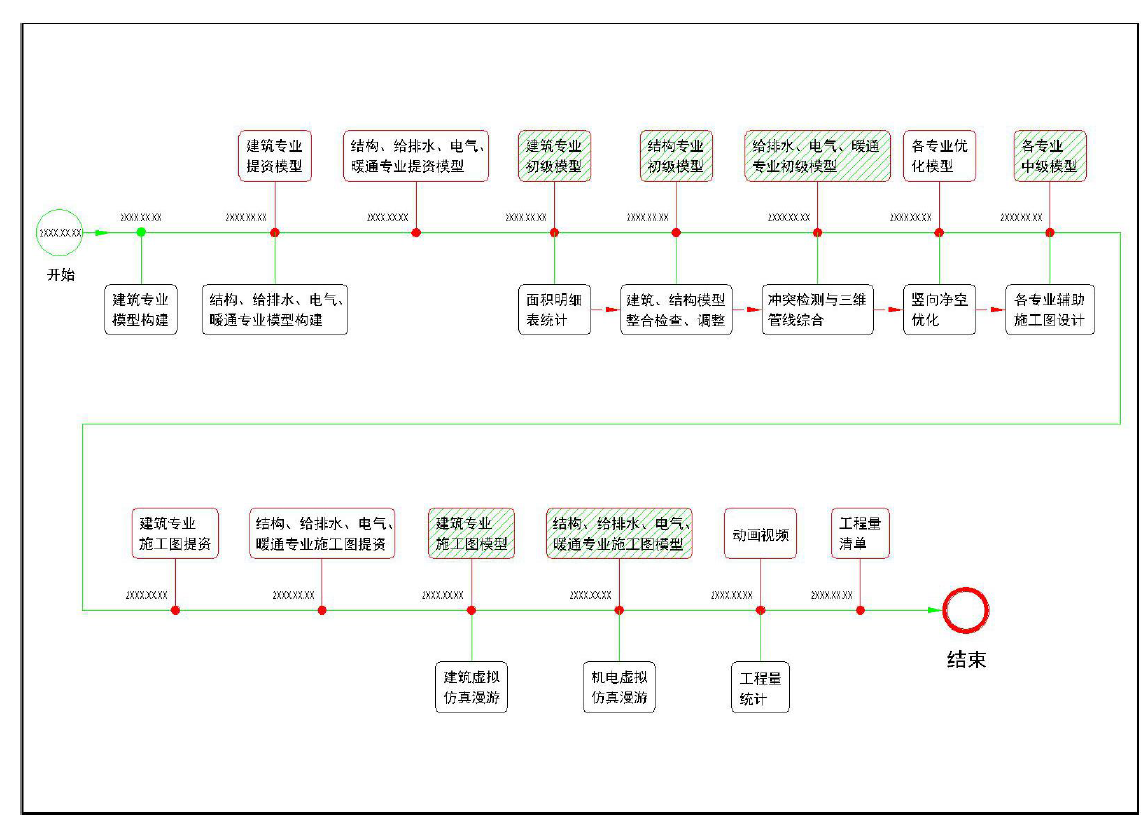Click the 结束 label
The image size is (1147, 817).
(x=966, y=660)
